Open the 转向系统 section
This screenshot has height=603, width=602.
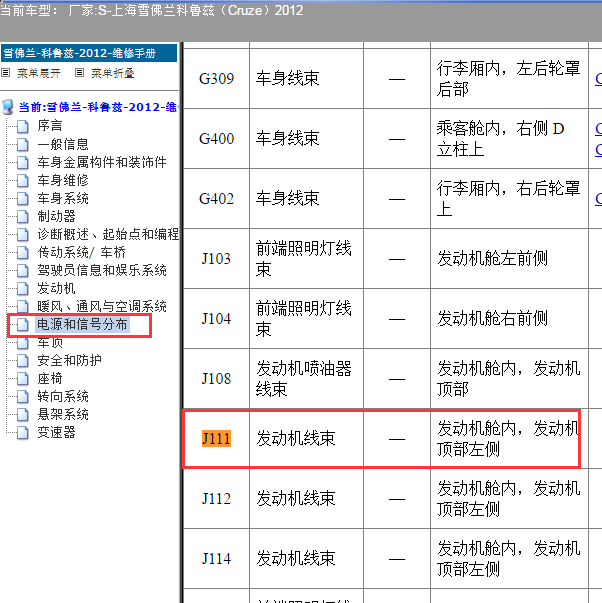coord(63,396)
